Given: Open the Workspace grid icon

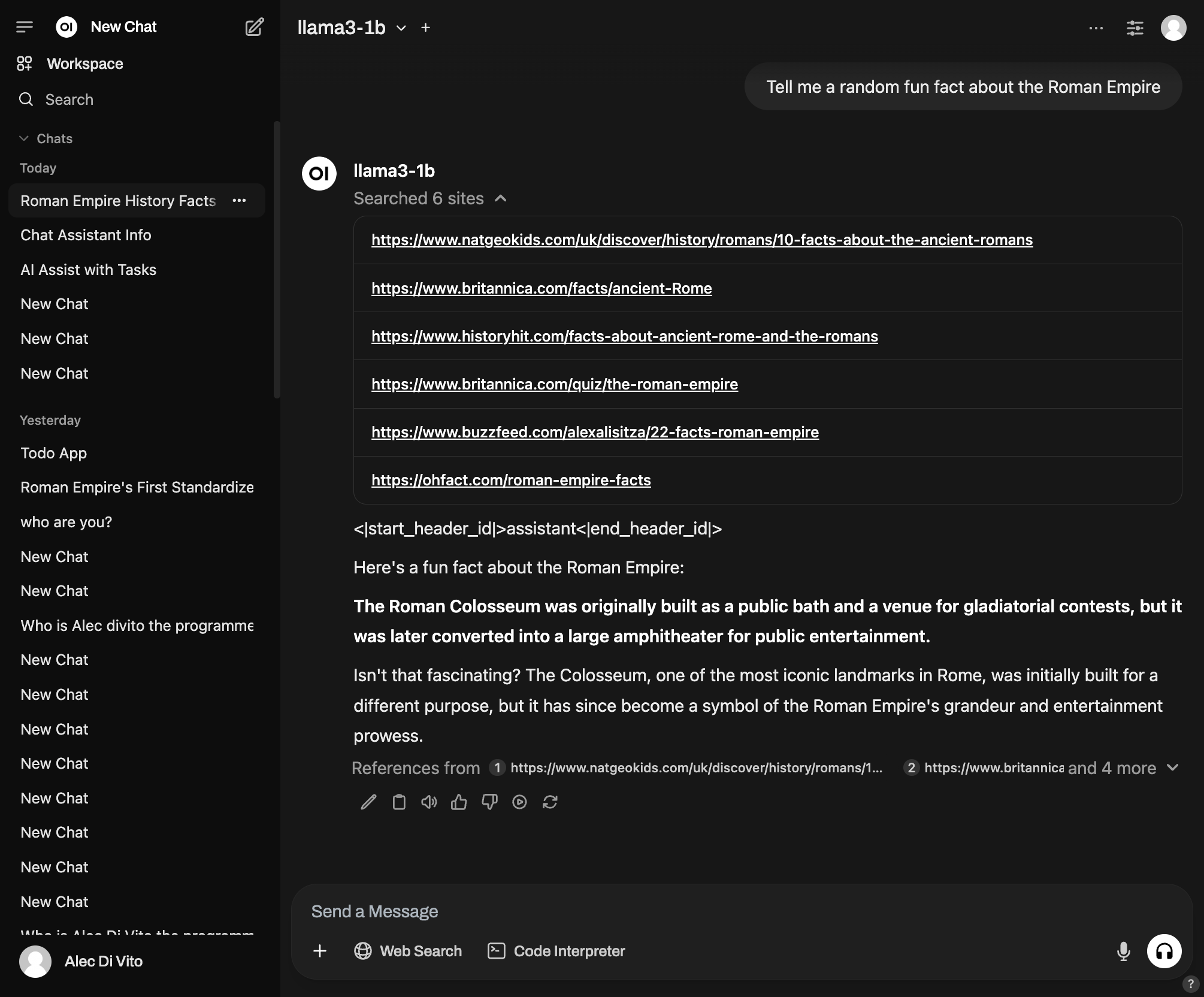Looking at the screenshot, I should 25,64.
